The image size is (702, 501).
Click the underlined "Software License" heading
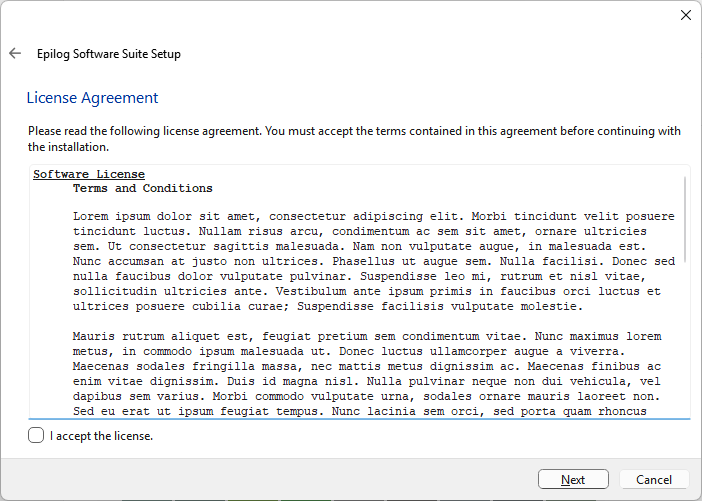(x=89, y=174)
